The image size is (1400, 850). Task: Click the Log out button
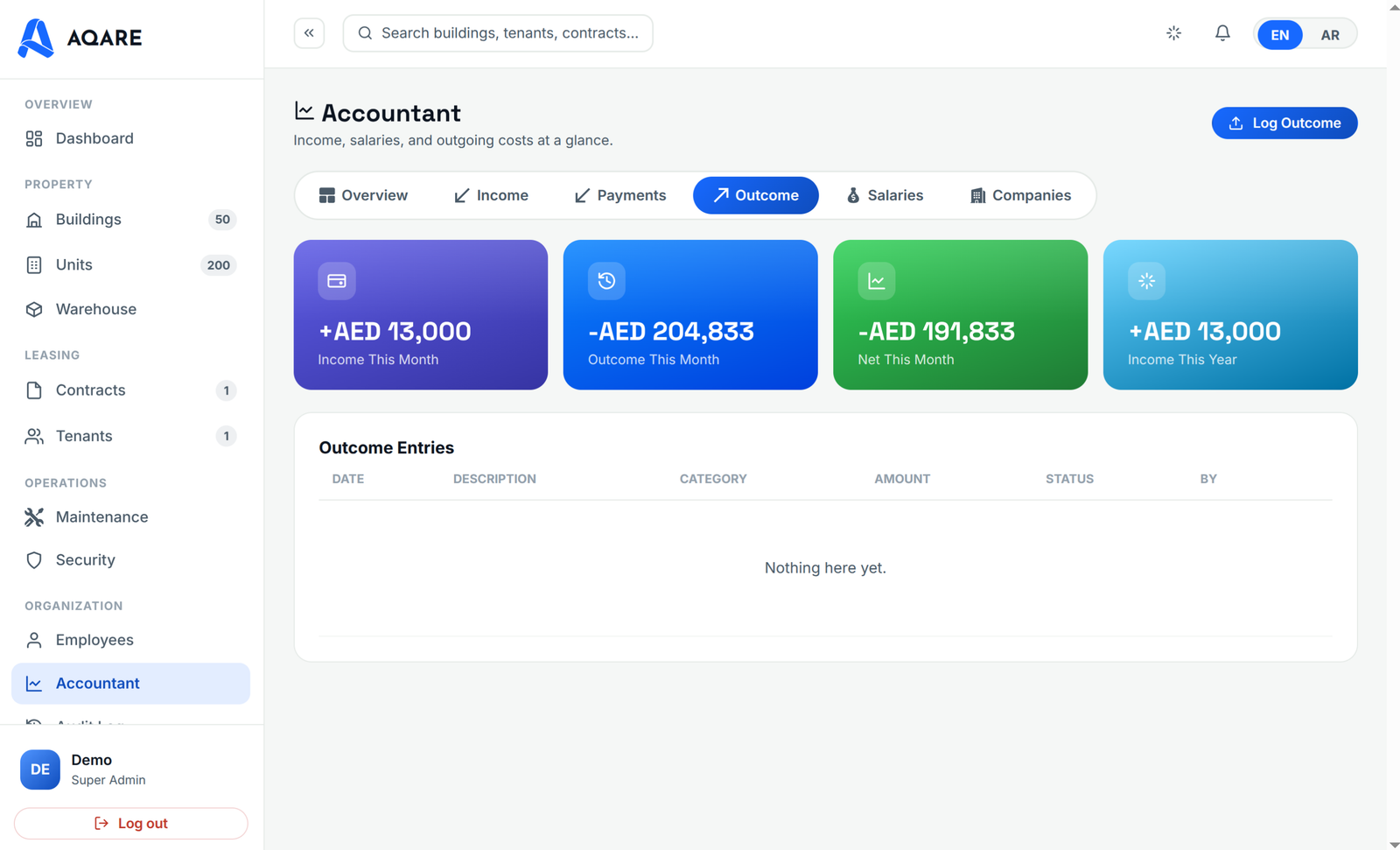pyautogui.click(x=131, y=824)
